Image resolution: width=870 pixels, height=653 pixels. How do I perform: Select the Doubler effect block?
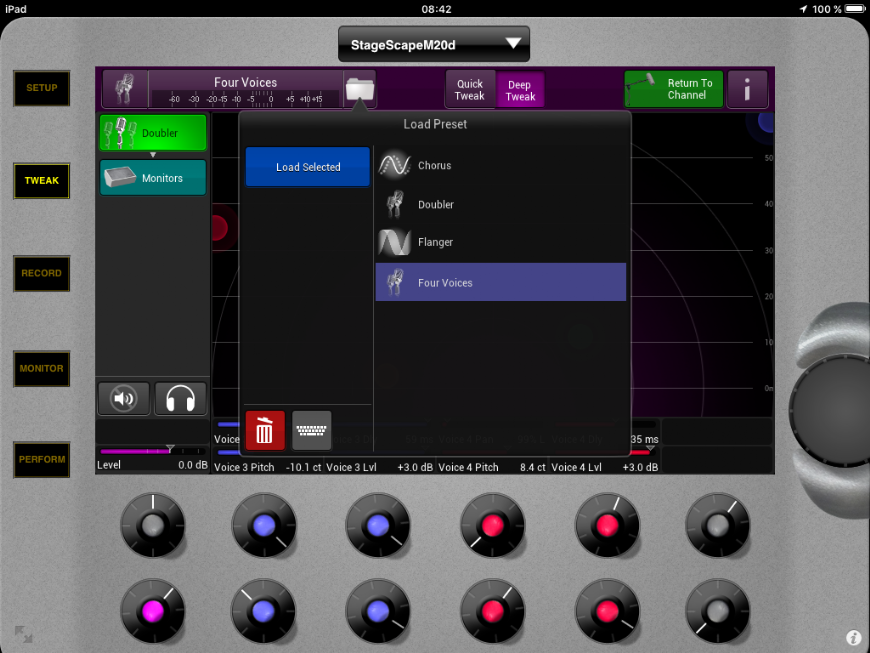(153, 133)
